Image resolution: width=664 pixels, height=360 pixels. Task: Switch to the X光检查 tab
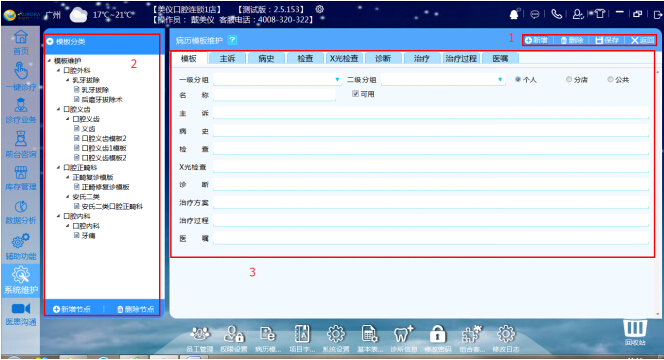pos(344,58)
